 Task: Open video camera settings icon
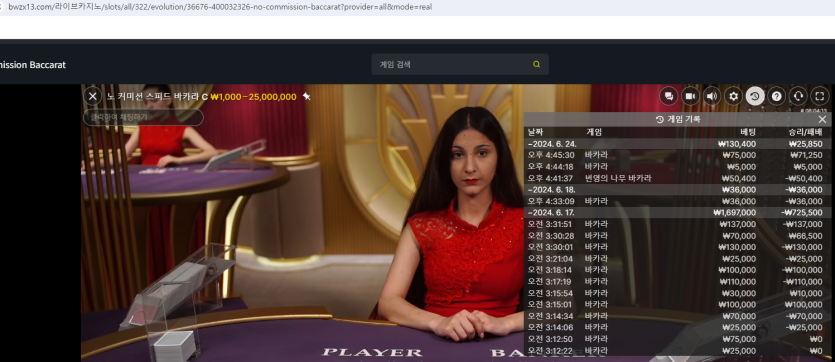(x=691, y=96)
